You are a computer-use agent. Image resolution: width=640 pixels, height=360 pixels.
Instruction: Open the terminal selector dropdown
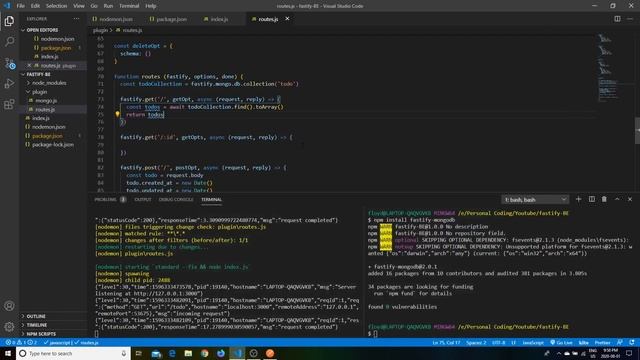[535, 200]
